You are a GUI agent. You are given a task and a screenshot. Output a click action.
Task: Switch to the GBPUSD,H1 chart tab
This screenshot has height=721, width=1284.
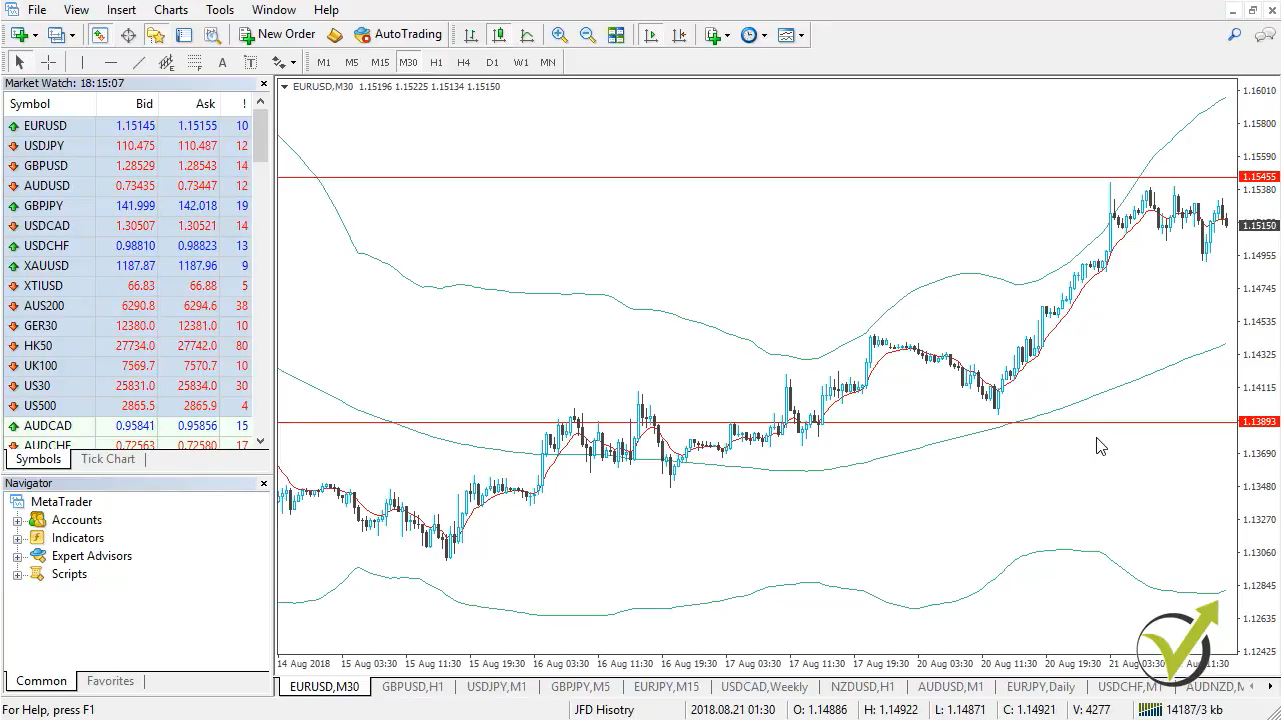point(414,687)
